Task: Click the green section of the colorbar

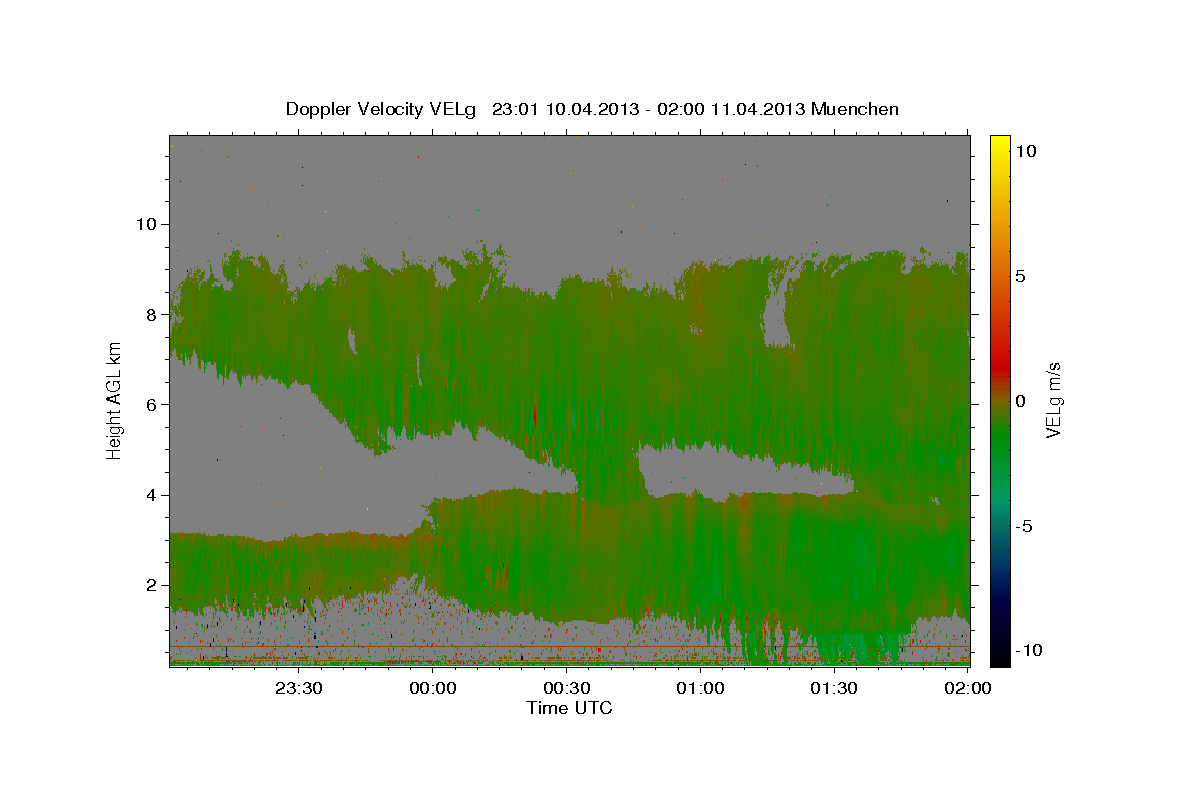Action: tap(1000, 440)
